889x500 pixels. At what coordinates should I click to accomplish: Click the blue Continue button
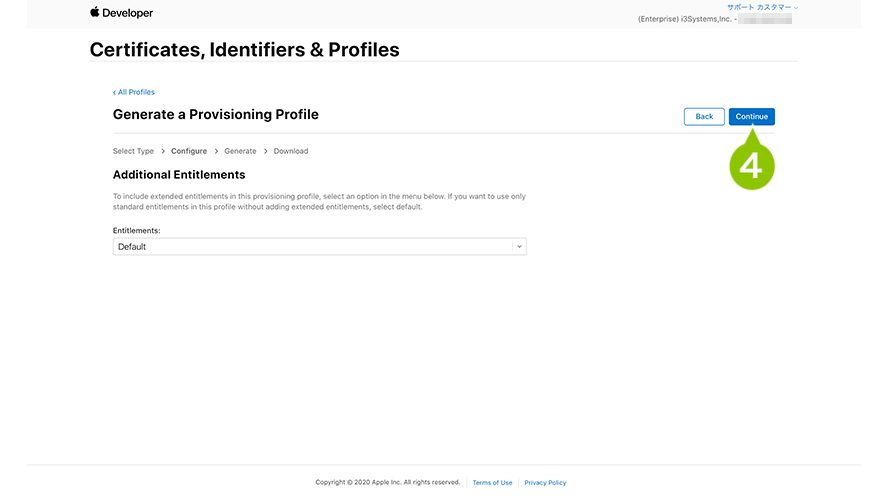752,116
